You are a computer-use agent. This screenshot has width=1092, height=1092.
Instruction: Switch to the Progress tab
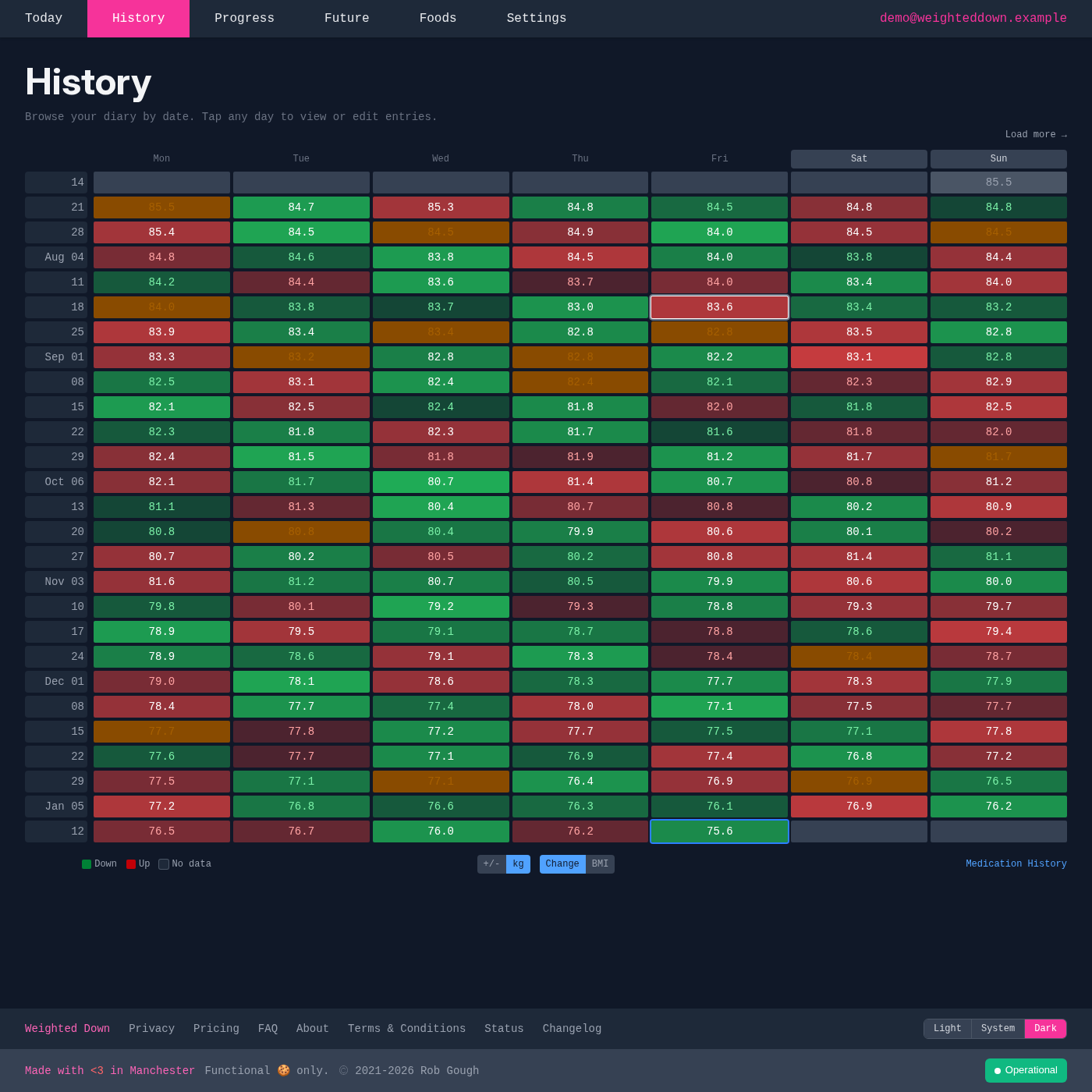point(244,18)
